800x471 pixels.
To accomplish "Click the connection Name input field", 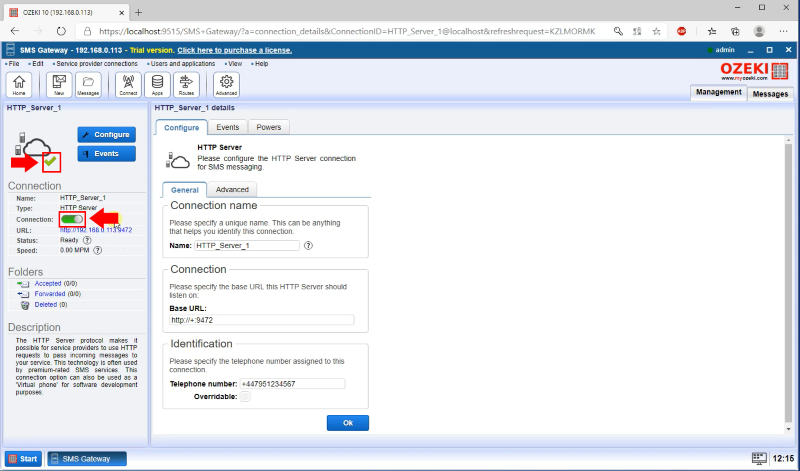I will click(247, 245).
